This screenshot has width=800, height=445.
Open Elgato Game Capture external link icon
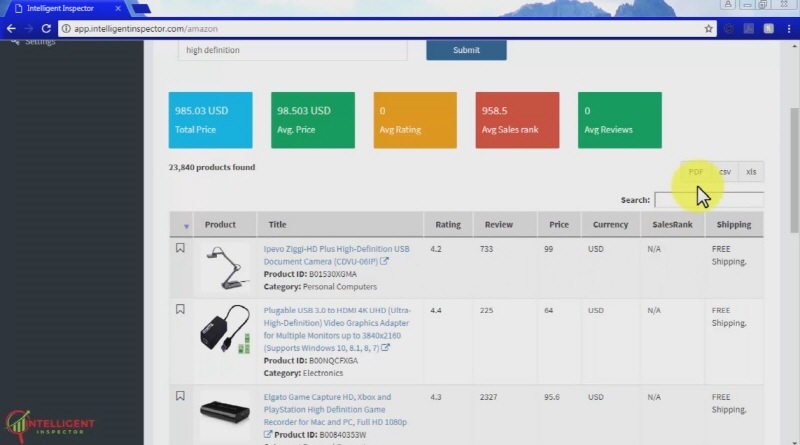(x=268, y=434)
